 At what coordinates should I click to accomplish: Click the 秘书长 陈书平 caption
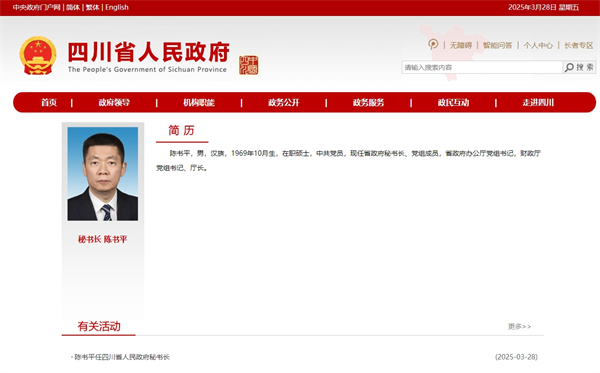(103, 239)
